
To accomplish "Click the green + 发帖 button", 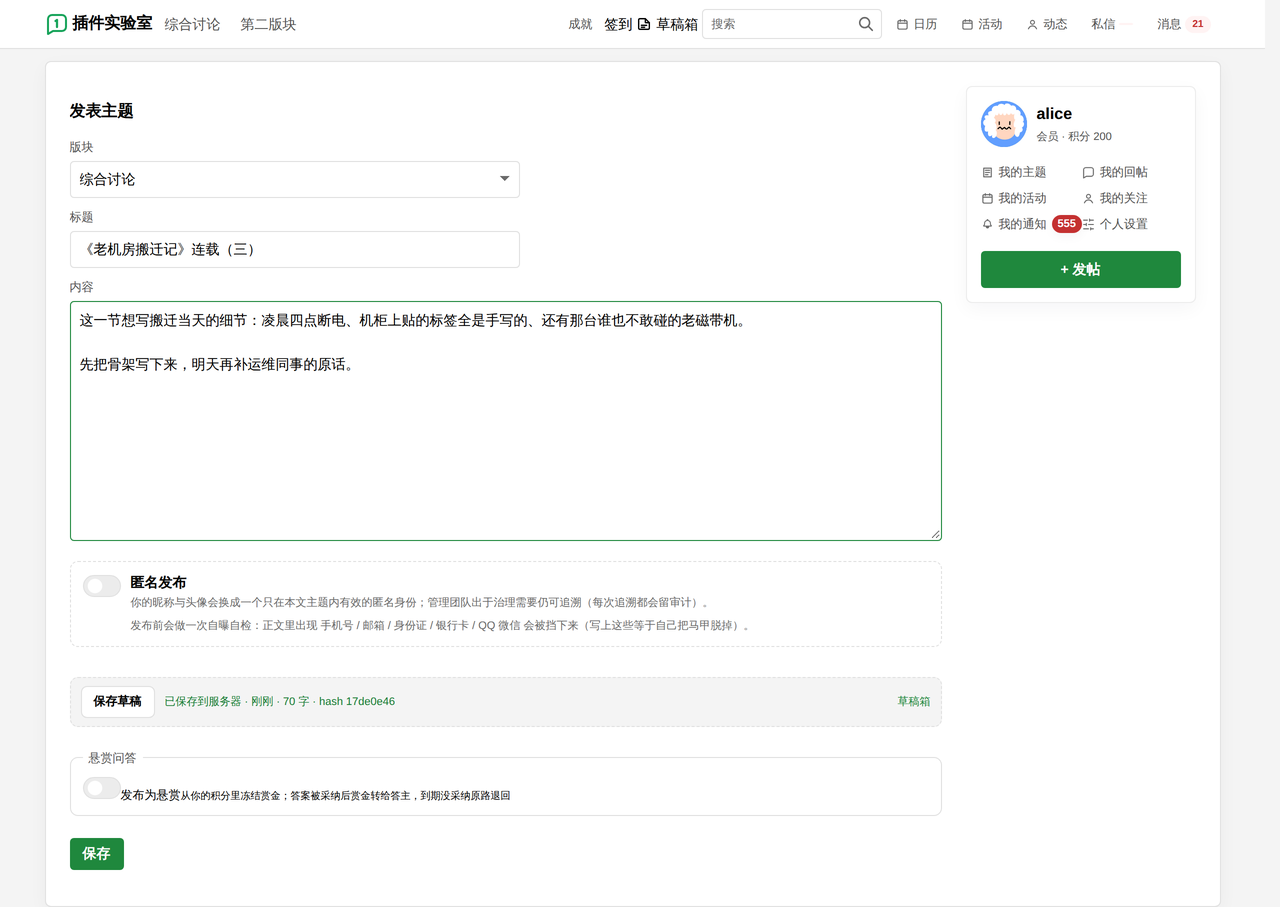I will tap(1080, 269).
